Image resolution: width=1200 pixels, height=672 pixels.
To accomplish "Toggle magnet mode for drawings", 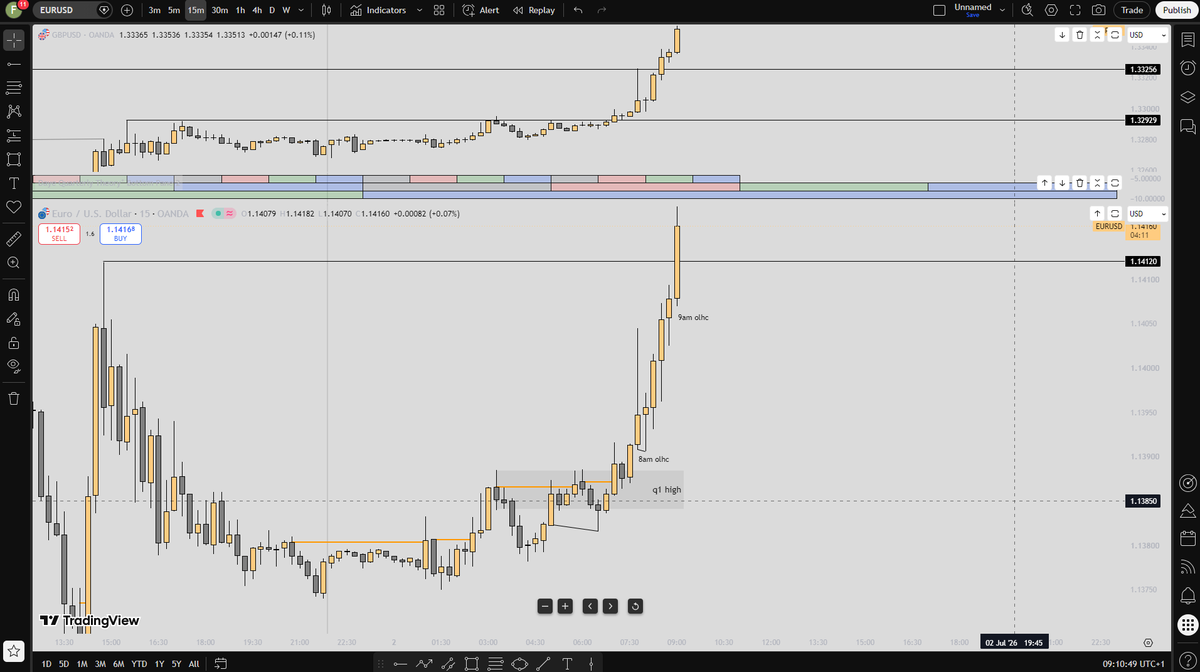I will (x=14, y=295).
